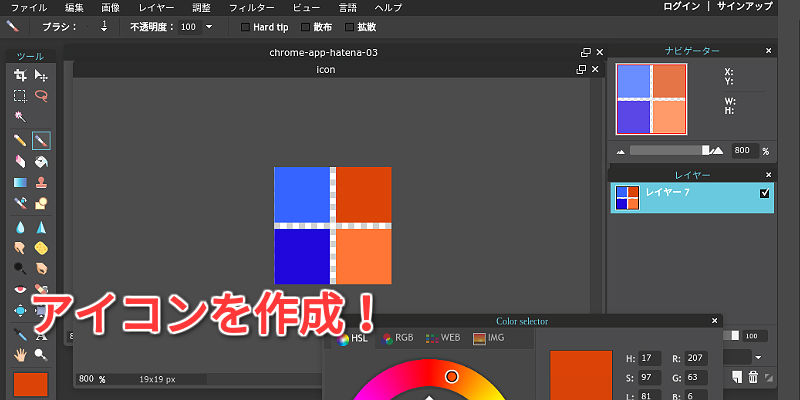Select the Crop tool

point(20,76)
